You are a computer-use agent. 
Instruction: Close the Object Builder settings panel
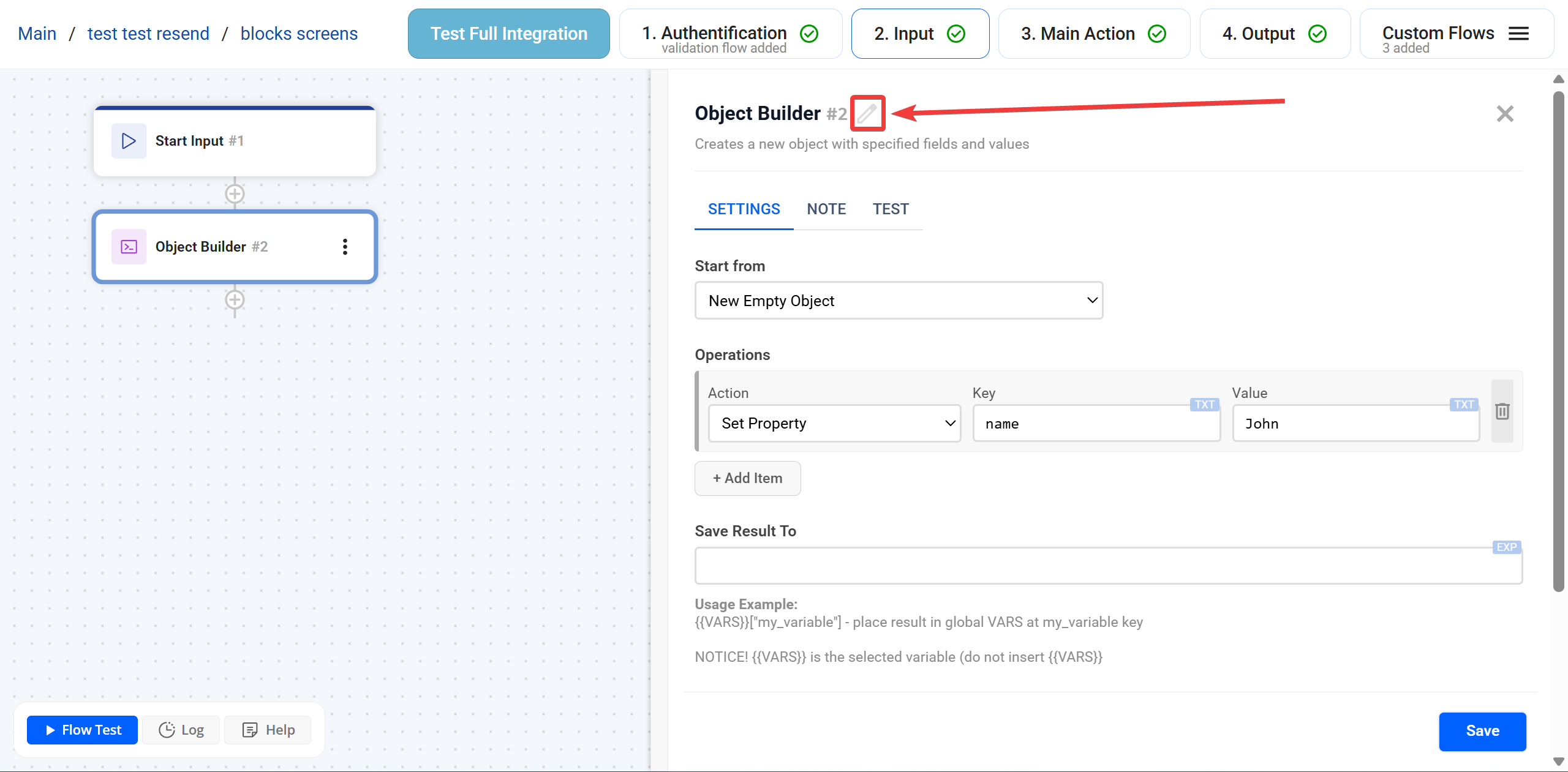click(1504, 114)
